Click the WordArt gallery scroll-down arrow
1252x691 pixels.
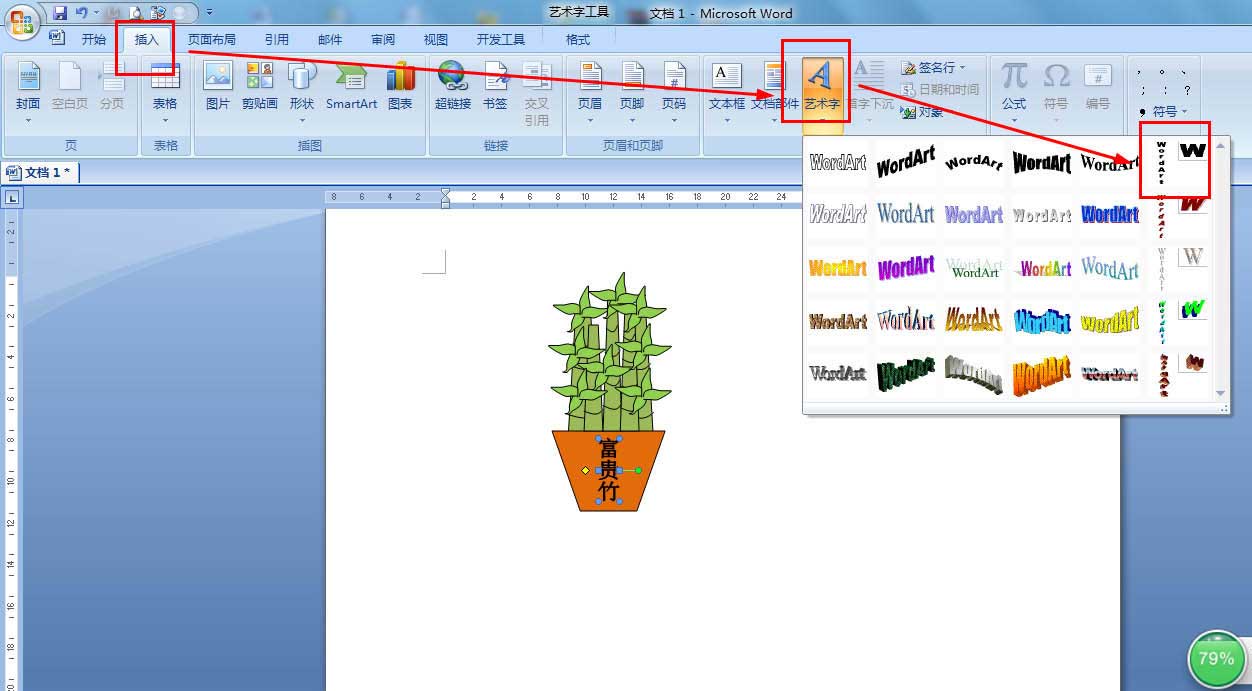(x=1221, y=393)
